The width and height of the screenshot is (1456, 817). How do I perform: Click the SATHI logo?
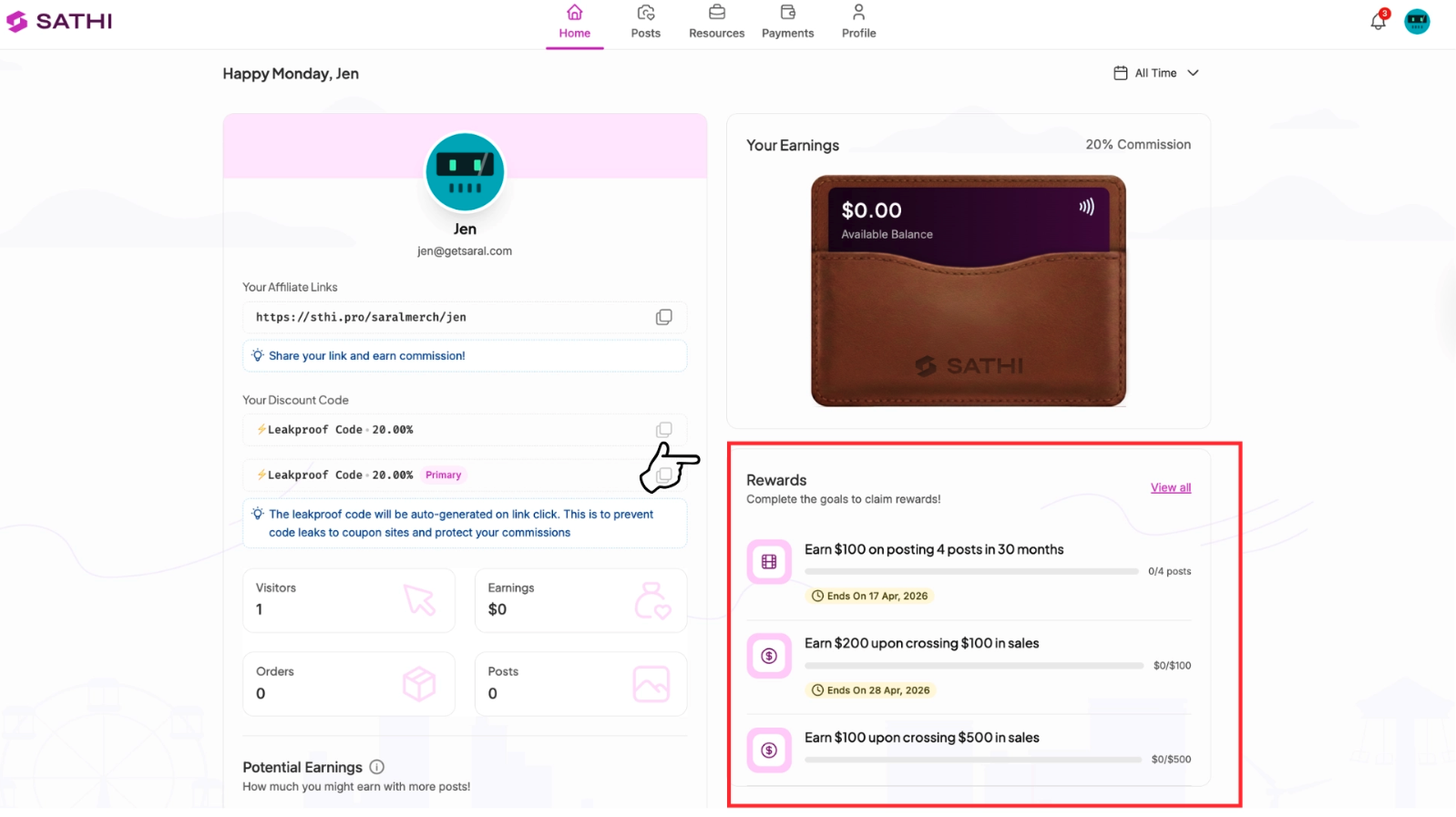(x=59, y=21)
